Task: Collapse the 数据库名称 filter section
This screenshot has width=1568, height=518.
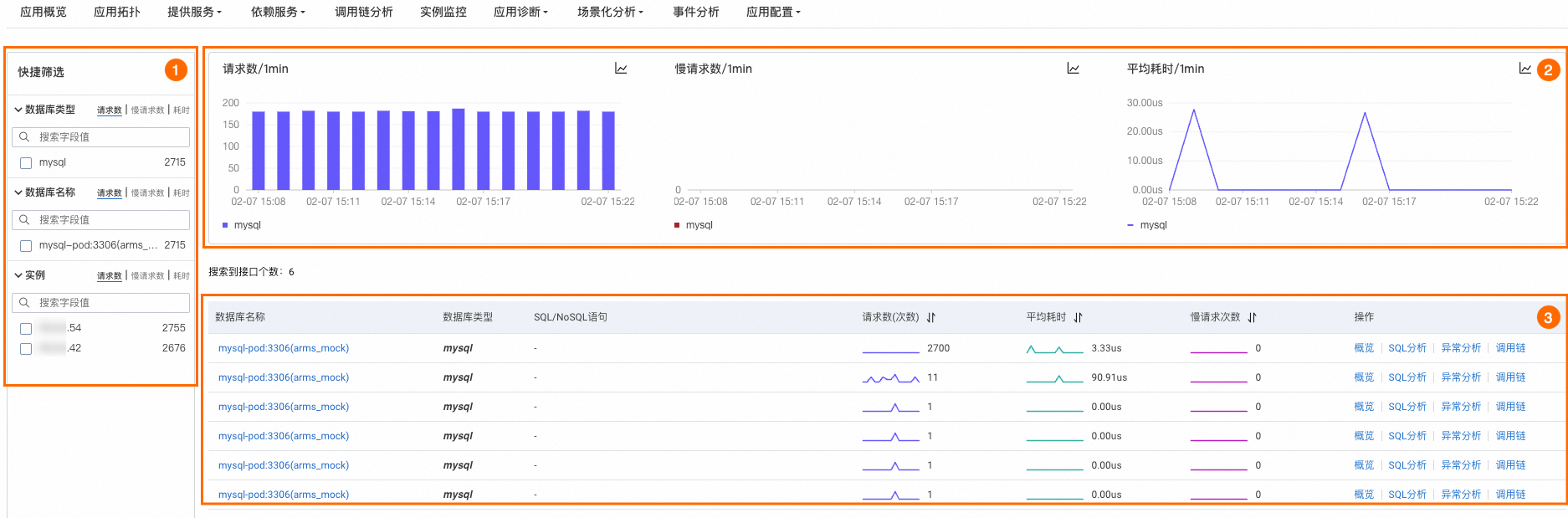Action: coord(18,192)
